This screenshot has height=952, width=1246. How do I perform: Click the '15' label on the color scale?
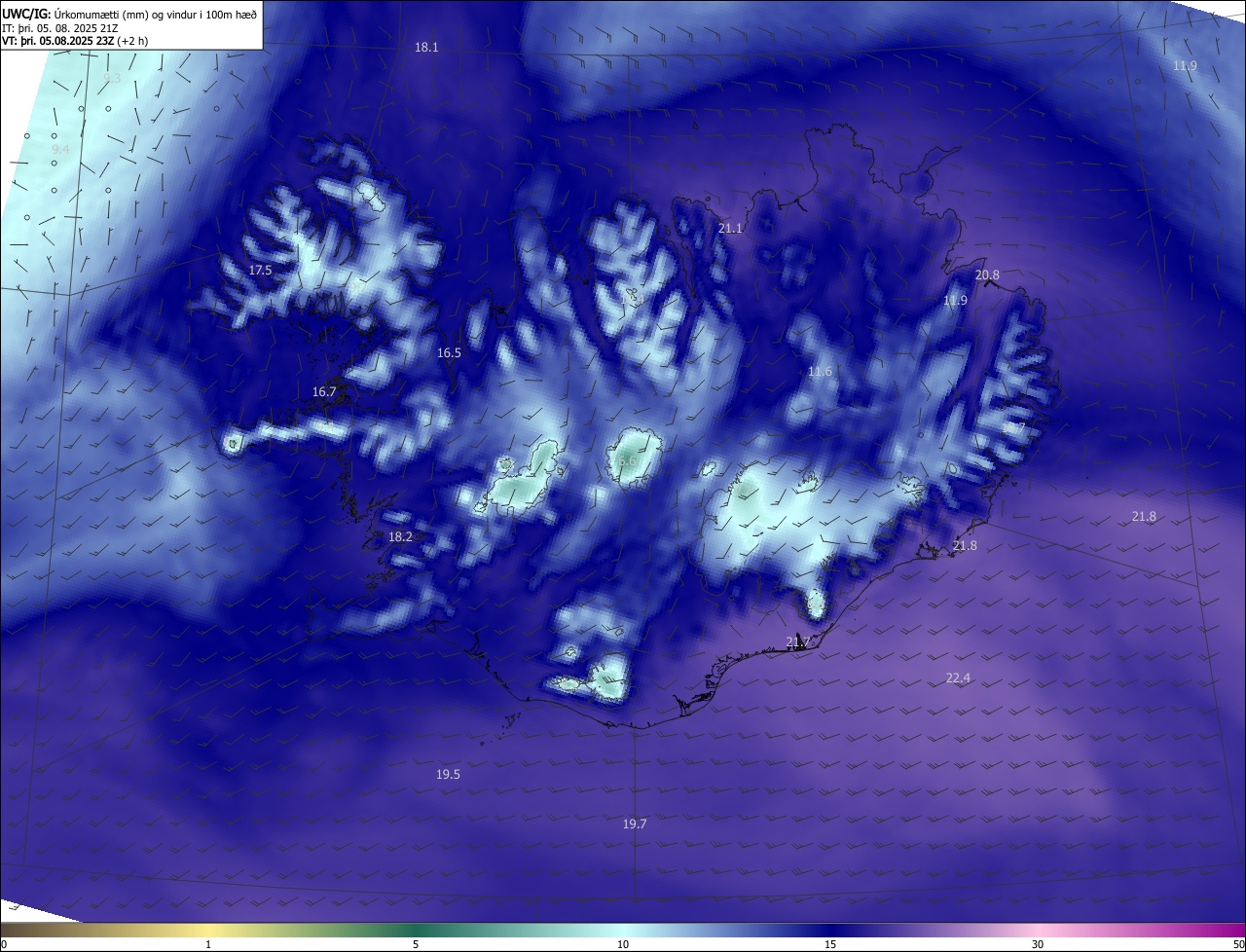(x=830, y=944)
